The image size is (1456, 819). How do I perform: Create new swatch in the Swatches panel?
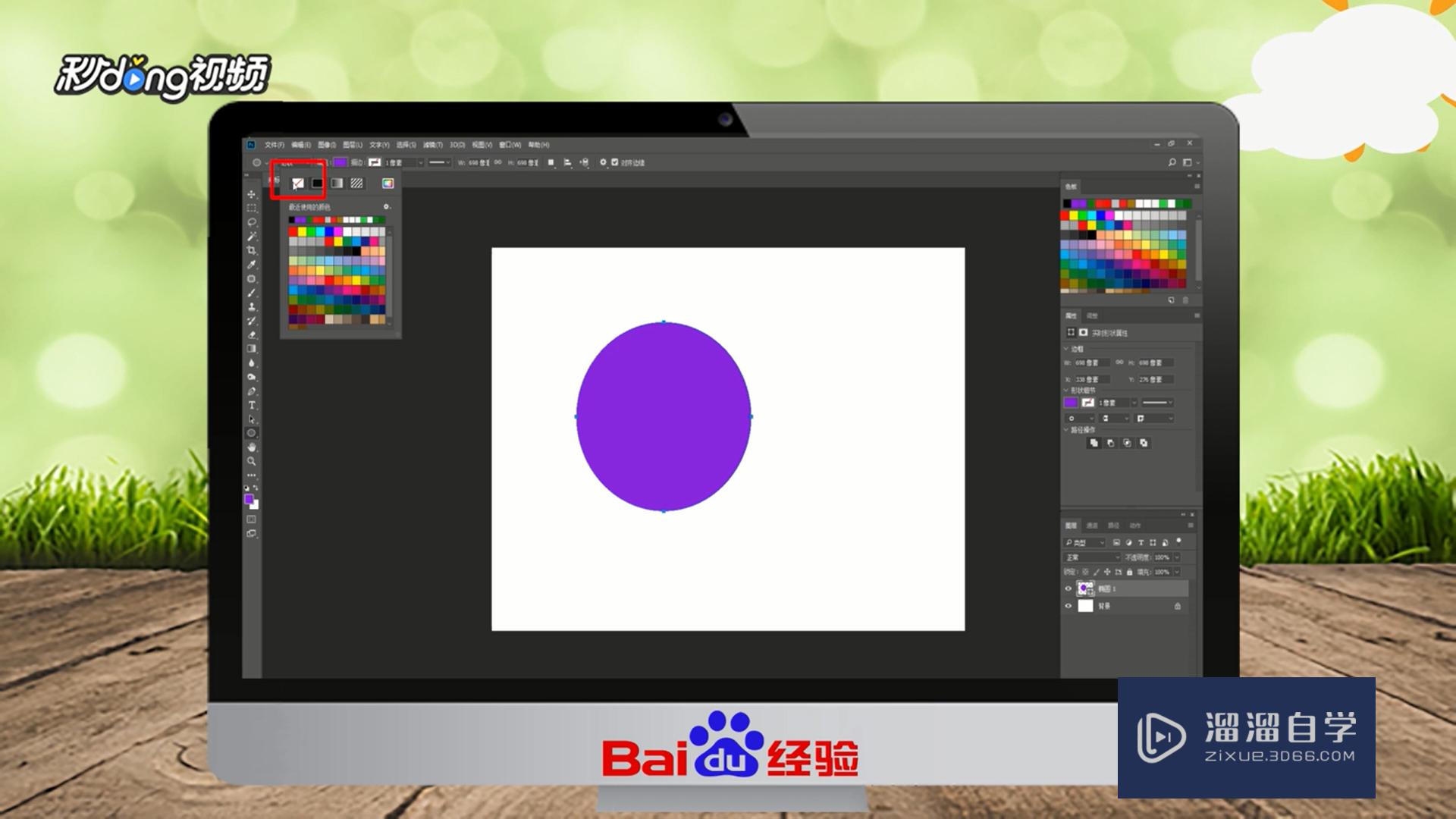[x=1171, y=300]
